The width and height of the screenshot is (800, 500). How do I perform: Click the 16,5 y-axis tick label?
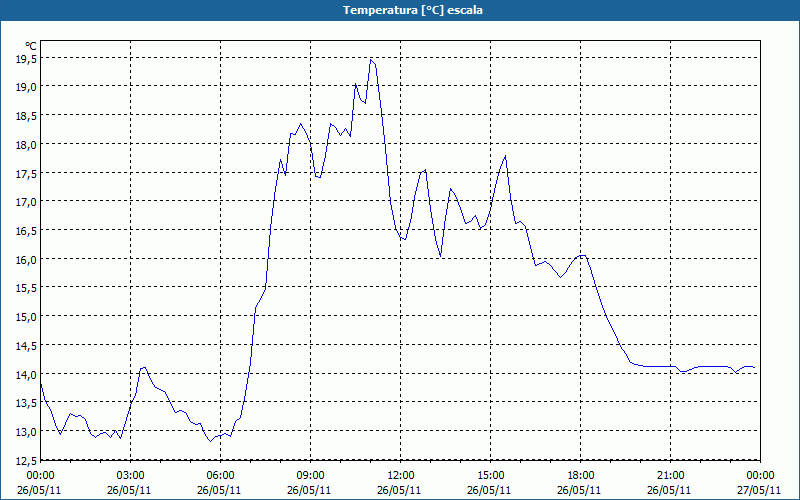pyautogui.click(x=27, y=232)
